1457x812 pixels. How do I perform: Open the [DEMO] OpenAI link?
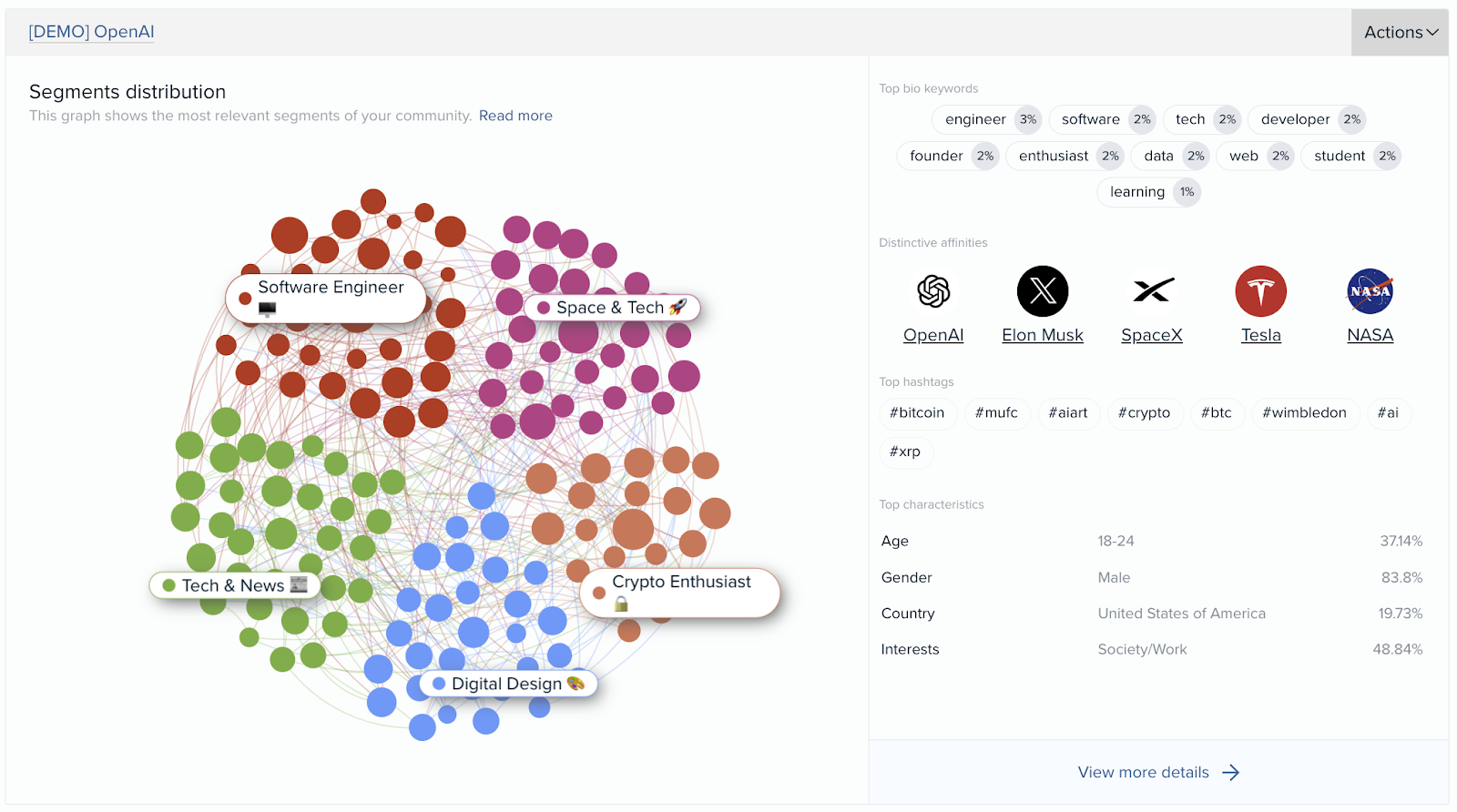point(91,32)
